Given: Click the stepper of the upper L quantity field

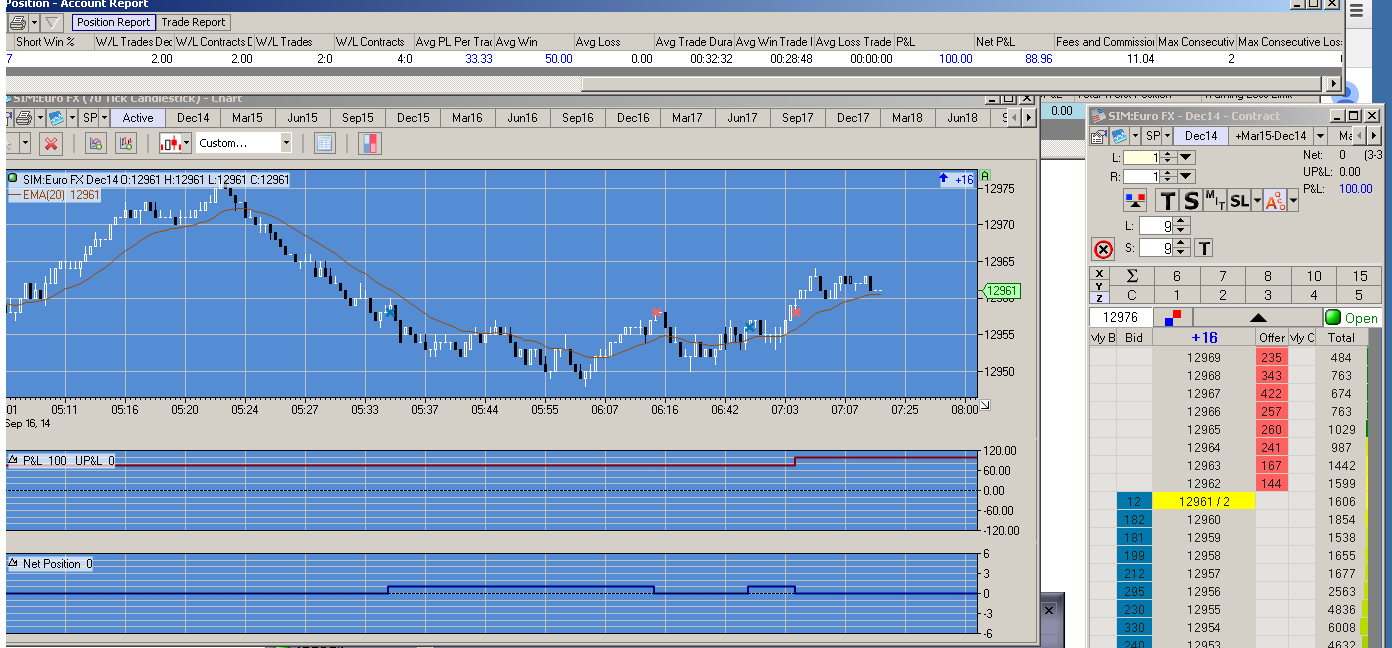Looking at the screenshot, I should pos(1168,158).
